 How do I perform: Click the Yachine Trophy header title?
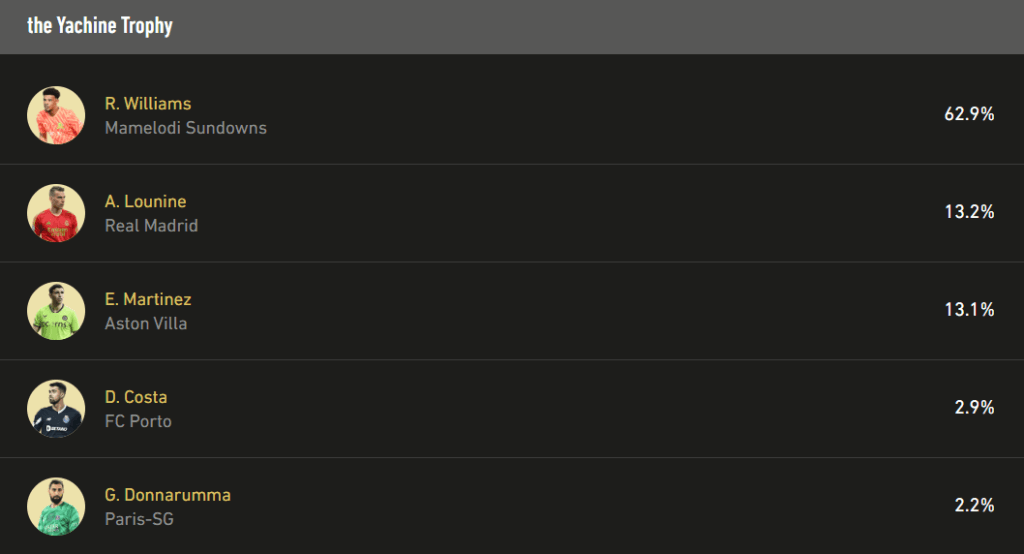pyautogui.click(x=100, y=26)
